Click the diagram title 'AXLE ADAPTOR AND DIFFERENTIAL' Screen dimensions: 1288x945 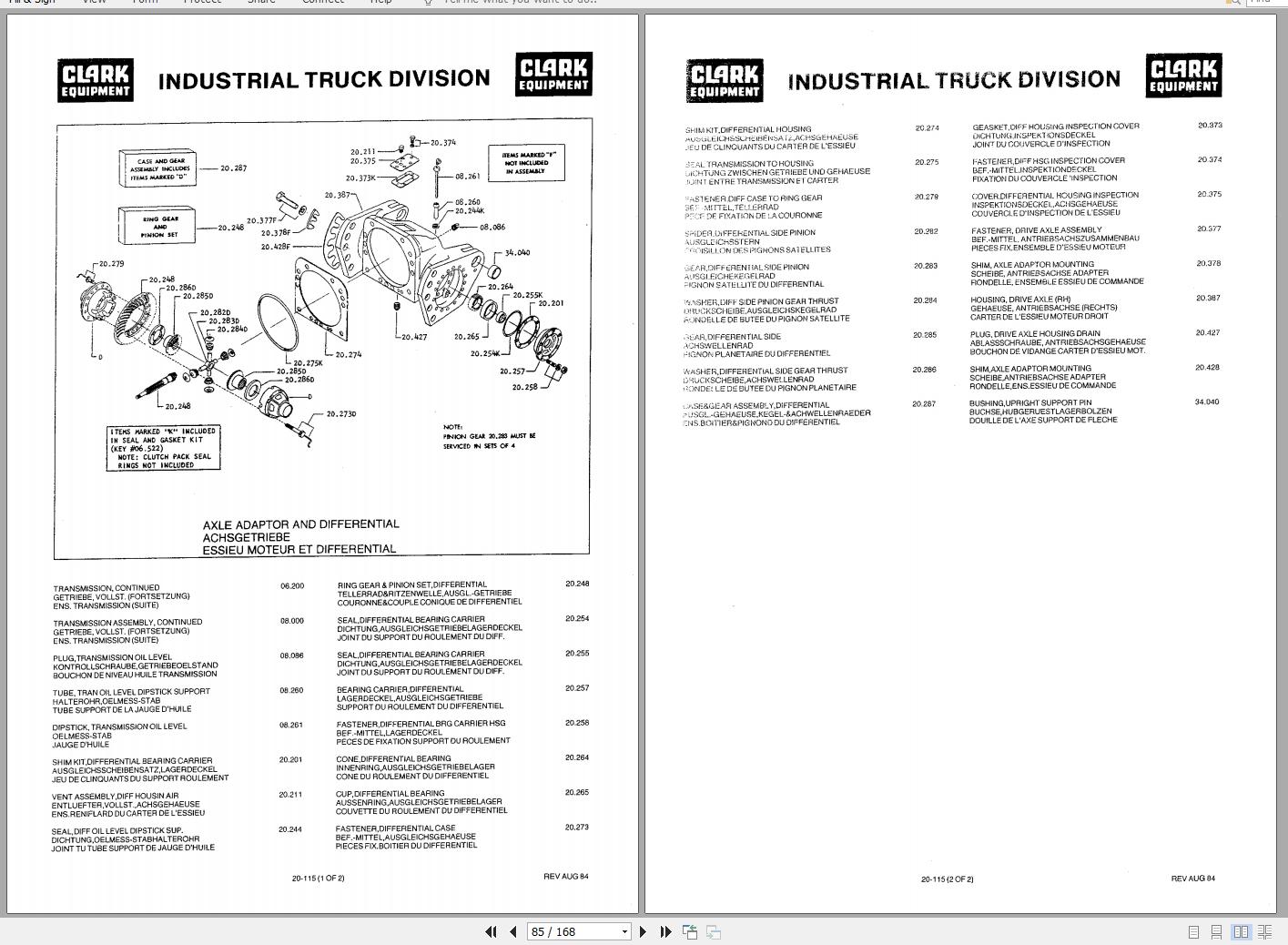pyautogui.click(x=300, y=524)
